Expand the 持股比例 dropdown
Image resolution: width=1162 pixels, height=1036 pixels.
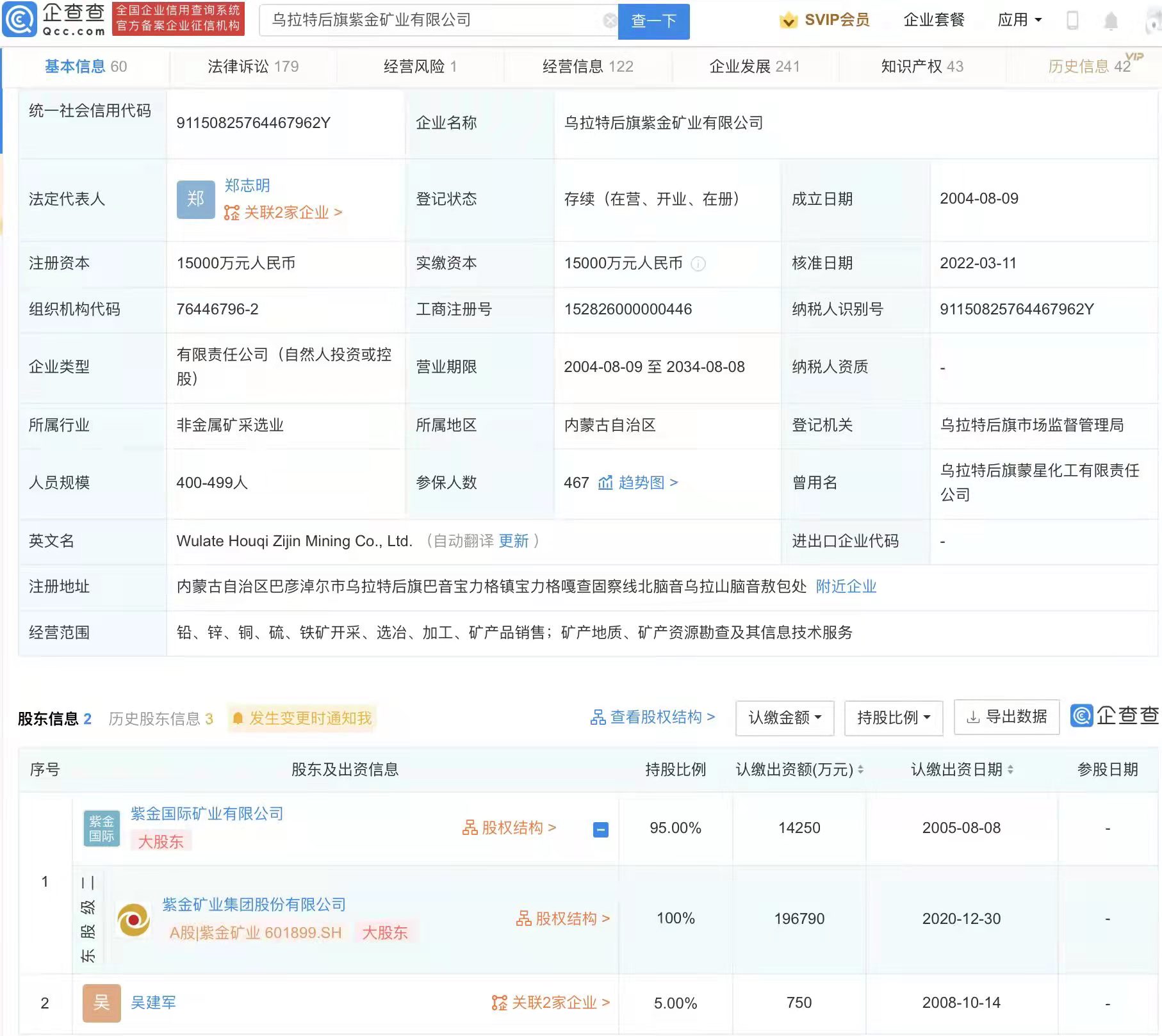click(894, 718)
